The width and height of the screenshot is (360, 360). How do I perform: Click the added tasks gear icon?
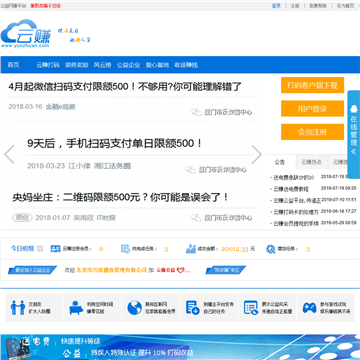(270, 249)
